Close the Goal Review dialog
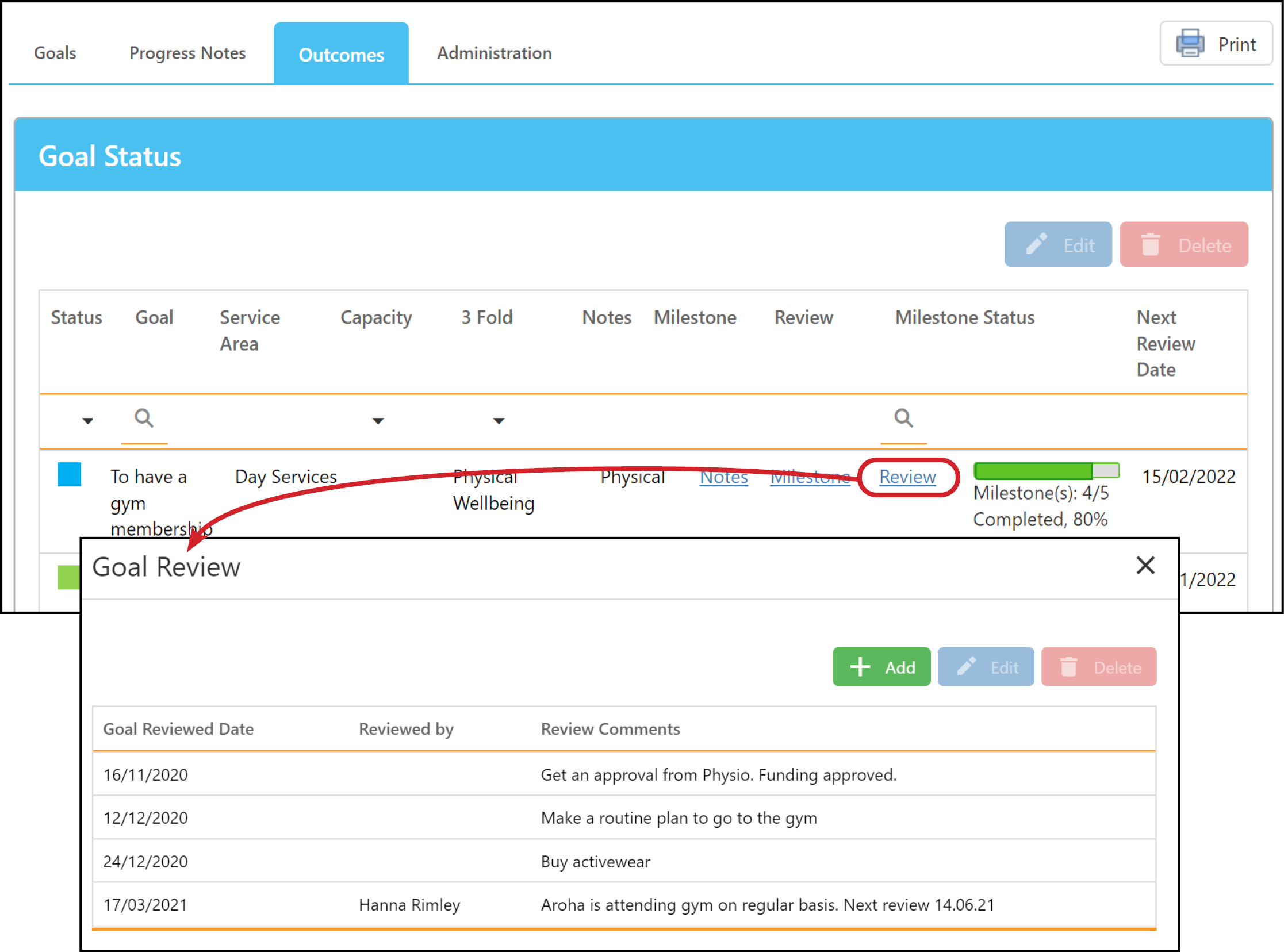 [1145, 565]
